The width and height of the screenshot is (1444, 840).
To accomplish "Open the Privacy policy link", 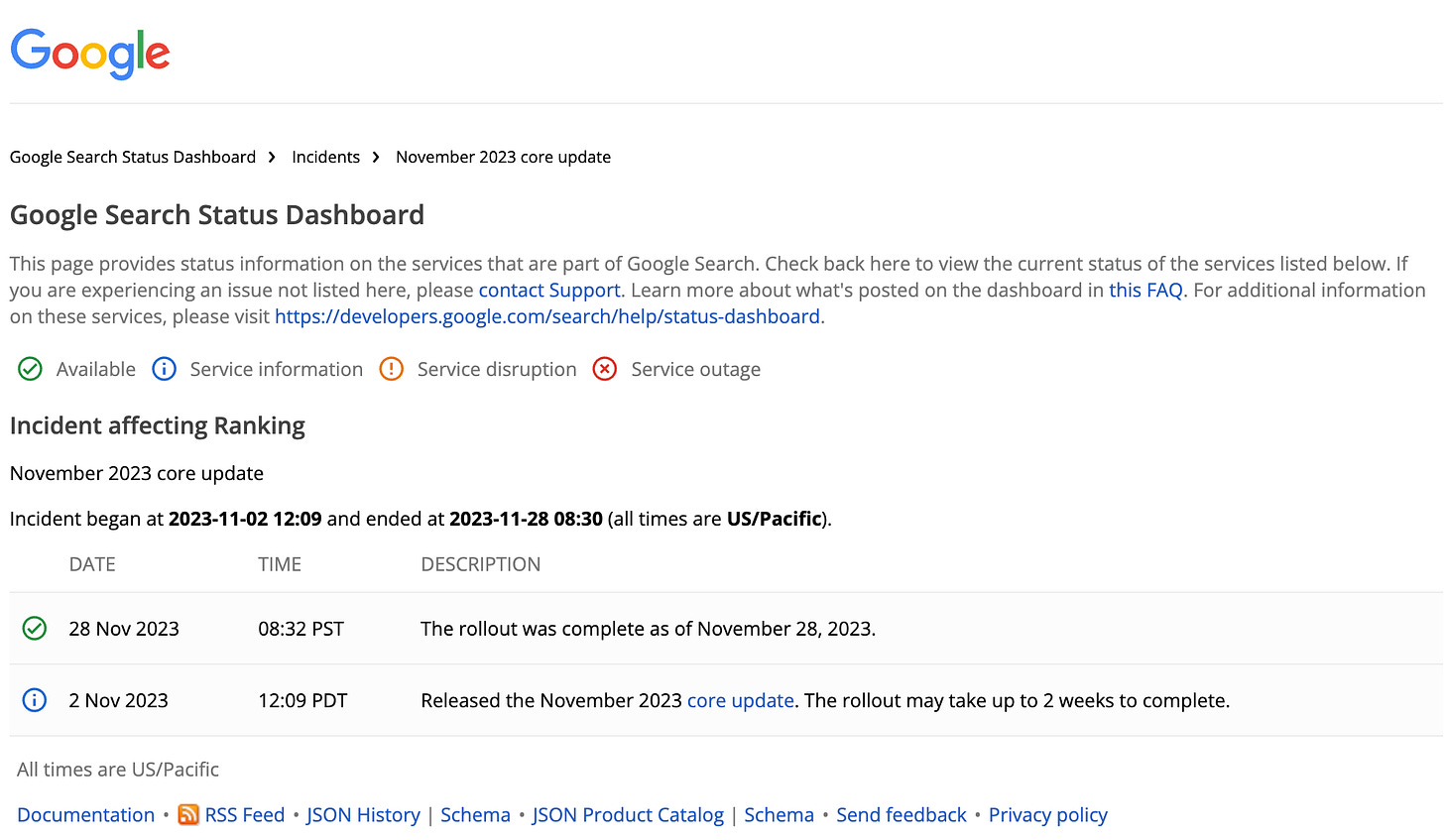I will click(x=1047, y=814).
